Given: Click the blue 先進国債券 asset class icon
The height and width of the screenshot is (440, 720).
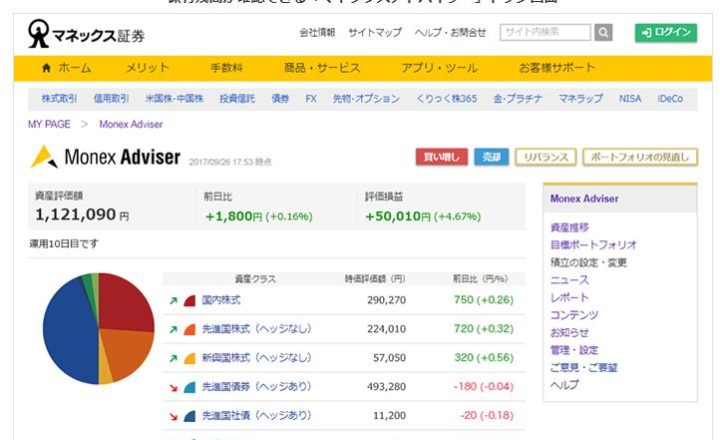Looking at the screenshot, I should pyautogui.click(x=189, y=387).
